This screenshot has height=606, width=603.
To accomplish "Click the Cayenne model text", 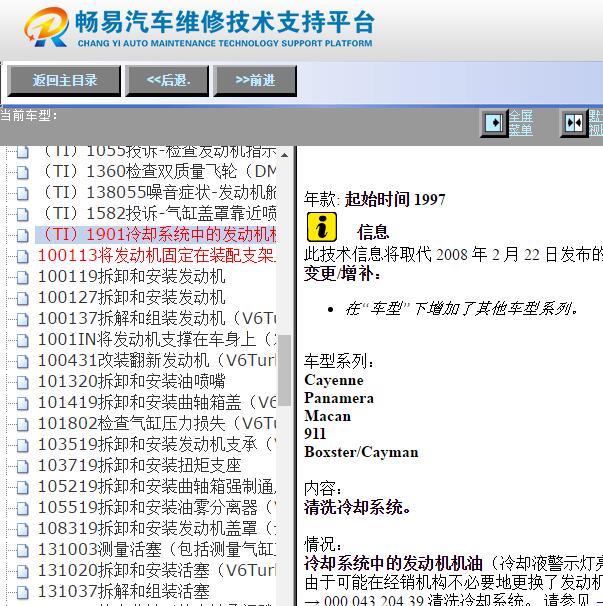I will coord(334,380).
